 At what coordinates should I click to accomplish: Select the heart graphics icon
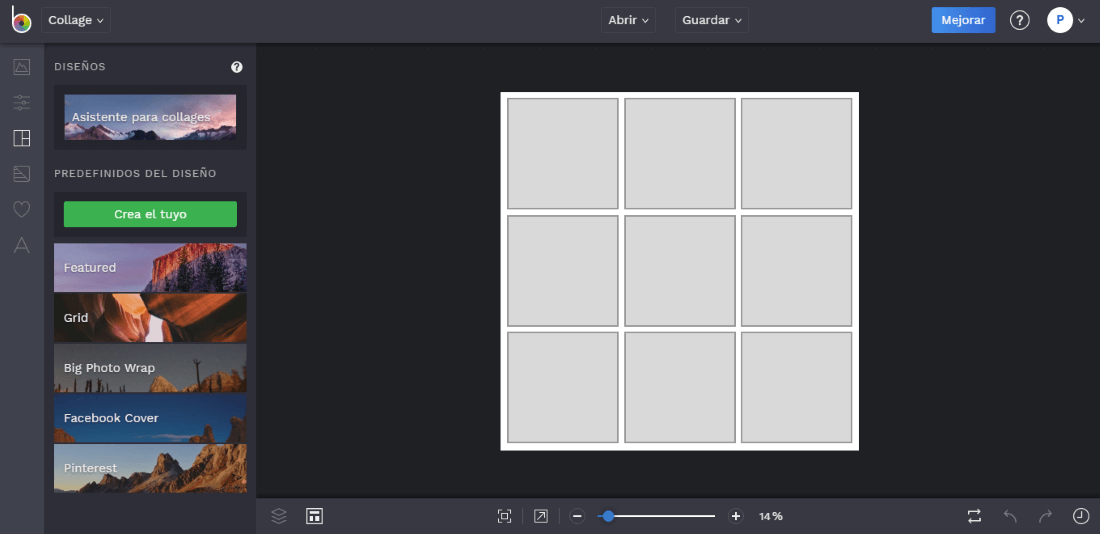point(21,209)
